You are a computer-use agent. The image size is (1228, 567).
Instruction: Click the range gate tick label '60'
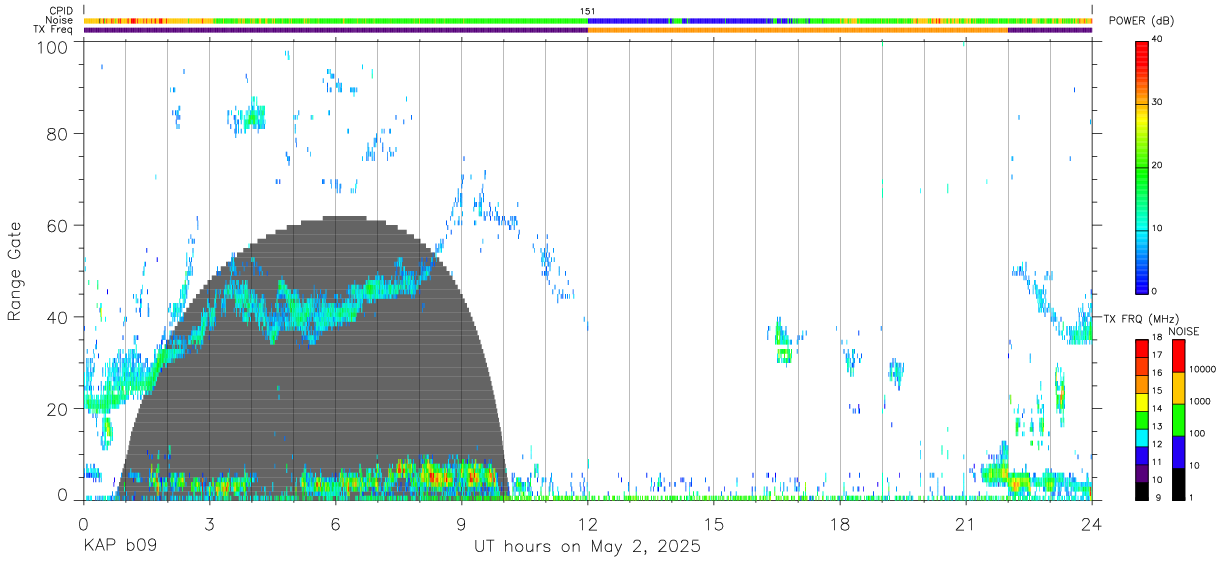(x=57, y=225)
